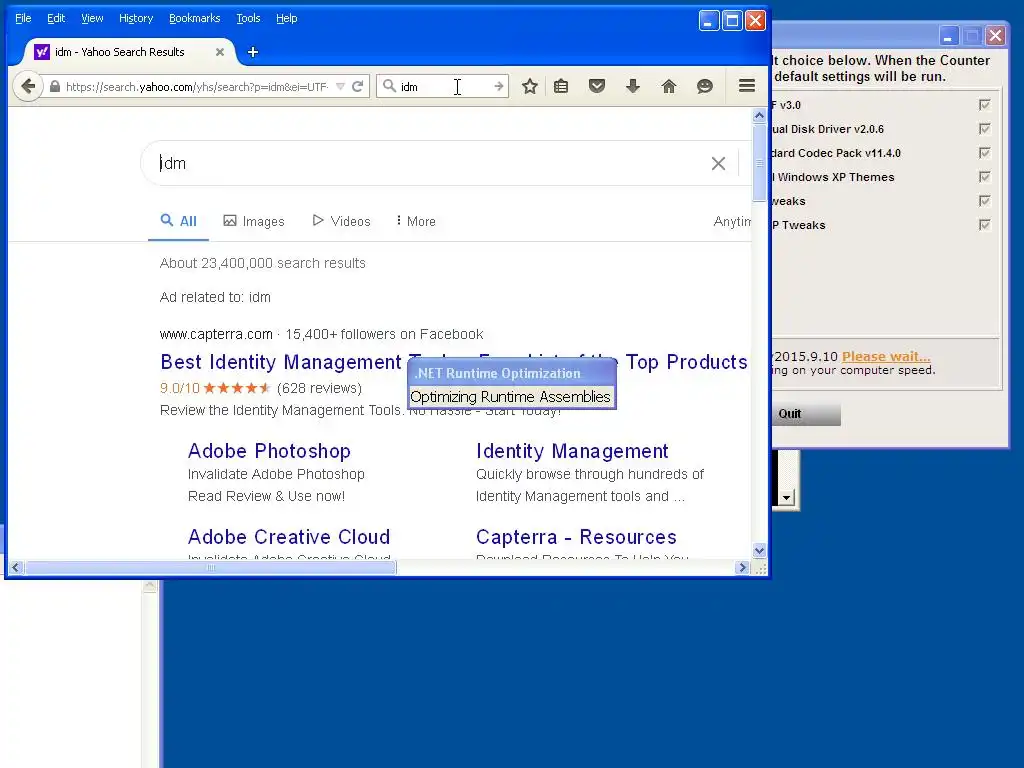Click the .NET Runtime Optimization popup title

coord(497,374)
